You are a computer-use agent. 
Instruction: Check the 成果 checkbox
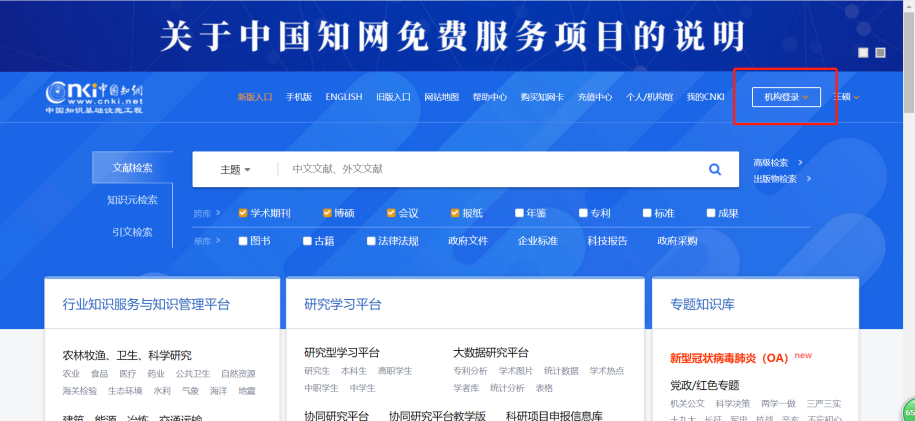(711, 213)
